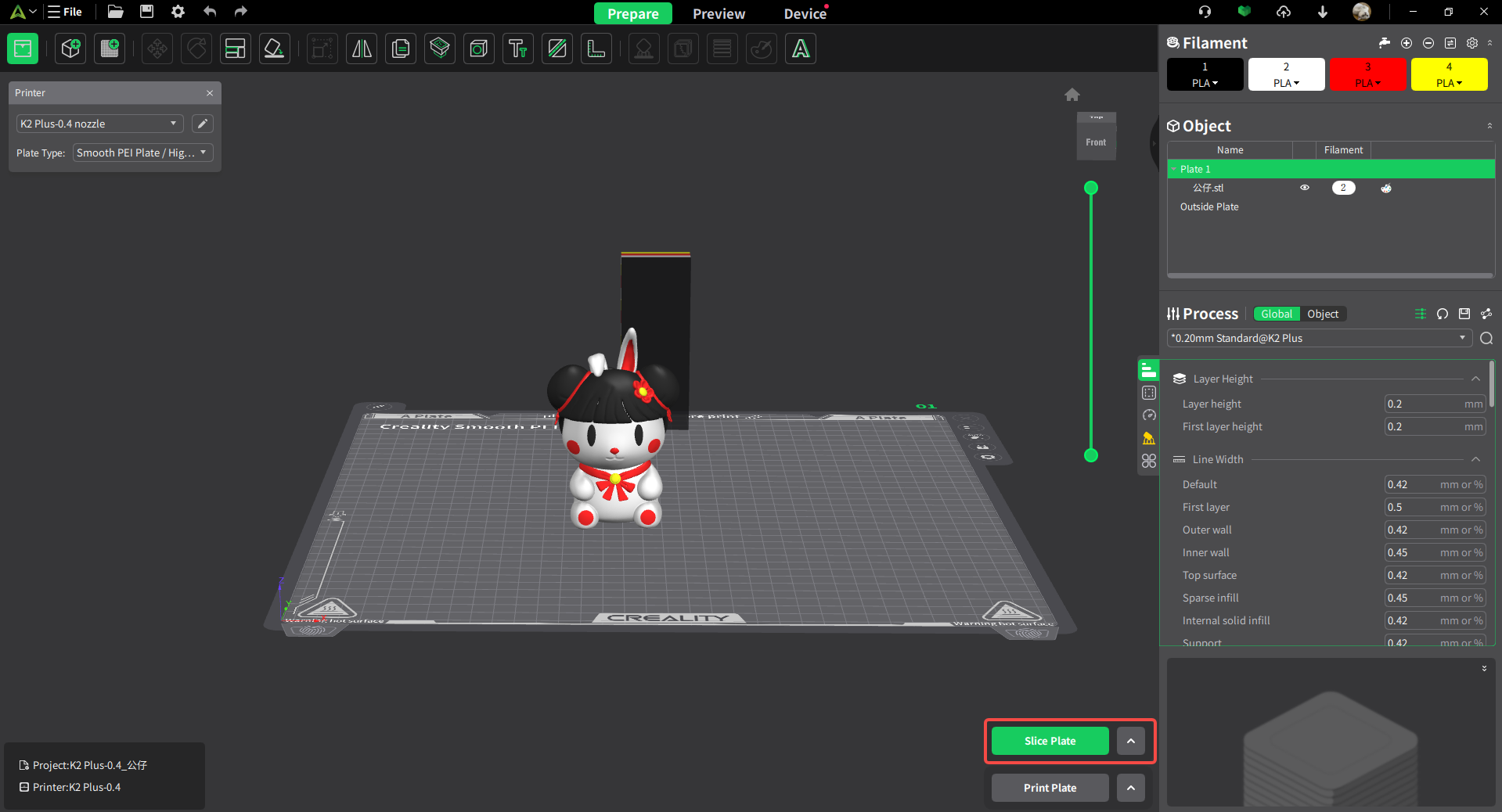Open the File menu
This screenshot has height=812, width=1502.
(x=65, y=12)
